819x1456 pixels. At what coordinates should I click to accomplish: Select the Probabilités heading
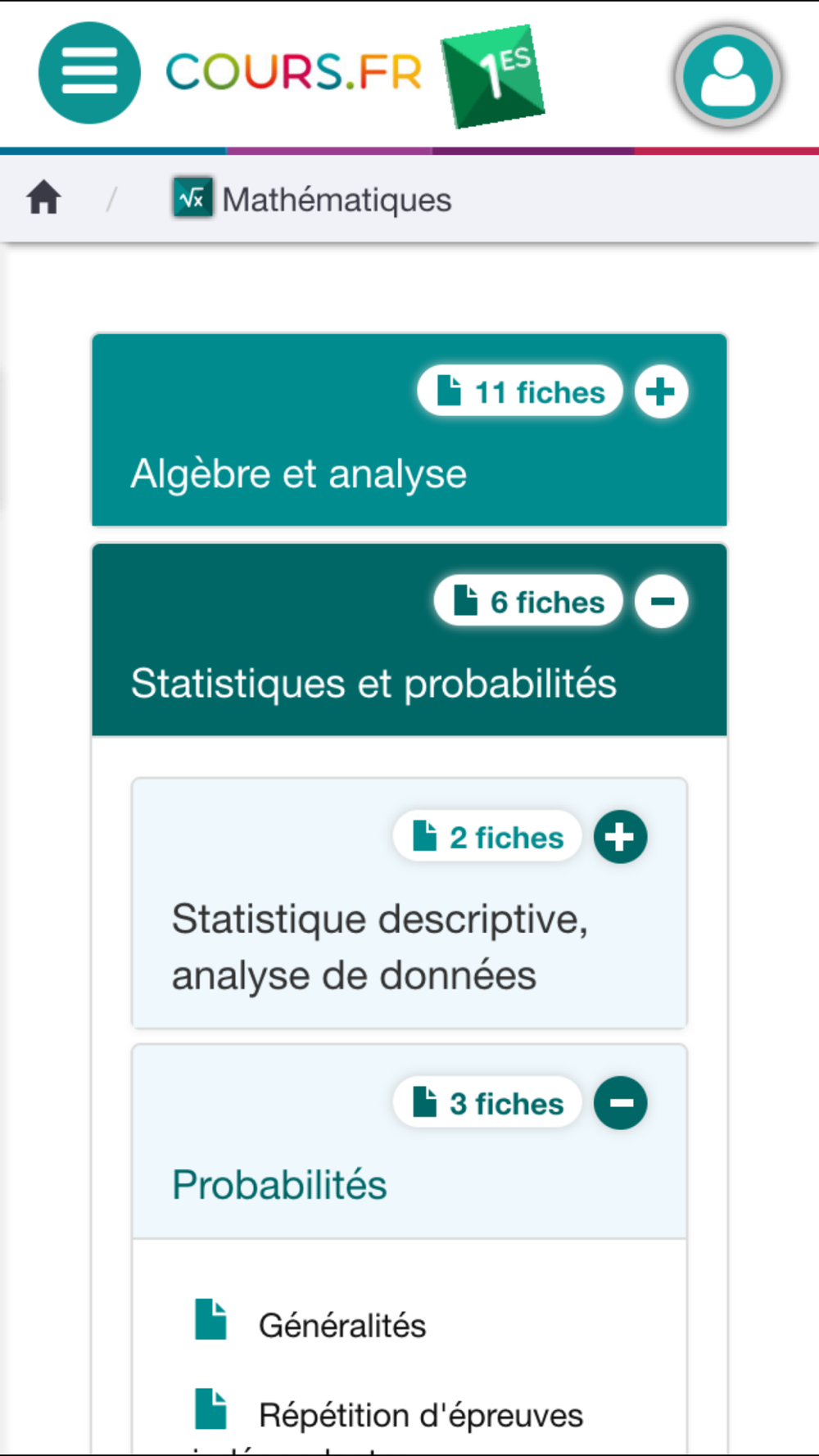[x=279, y=1185]
